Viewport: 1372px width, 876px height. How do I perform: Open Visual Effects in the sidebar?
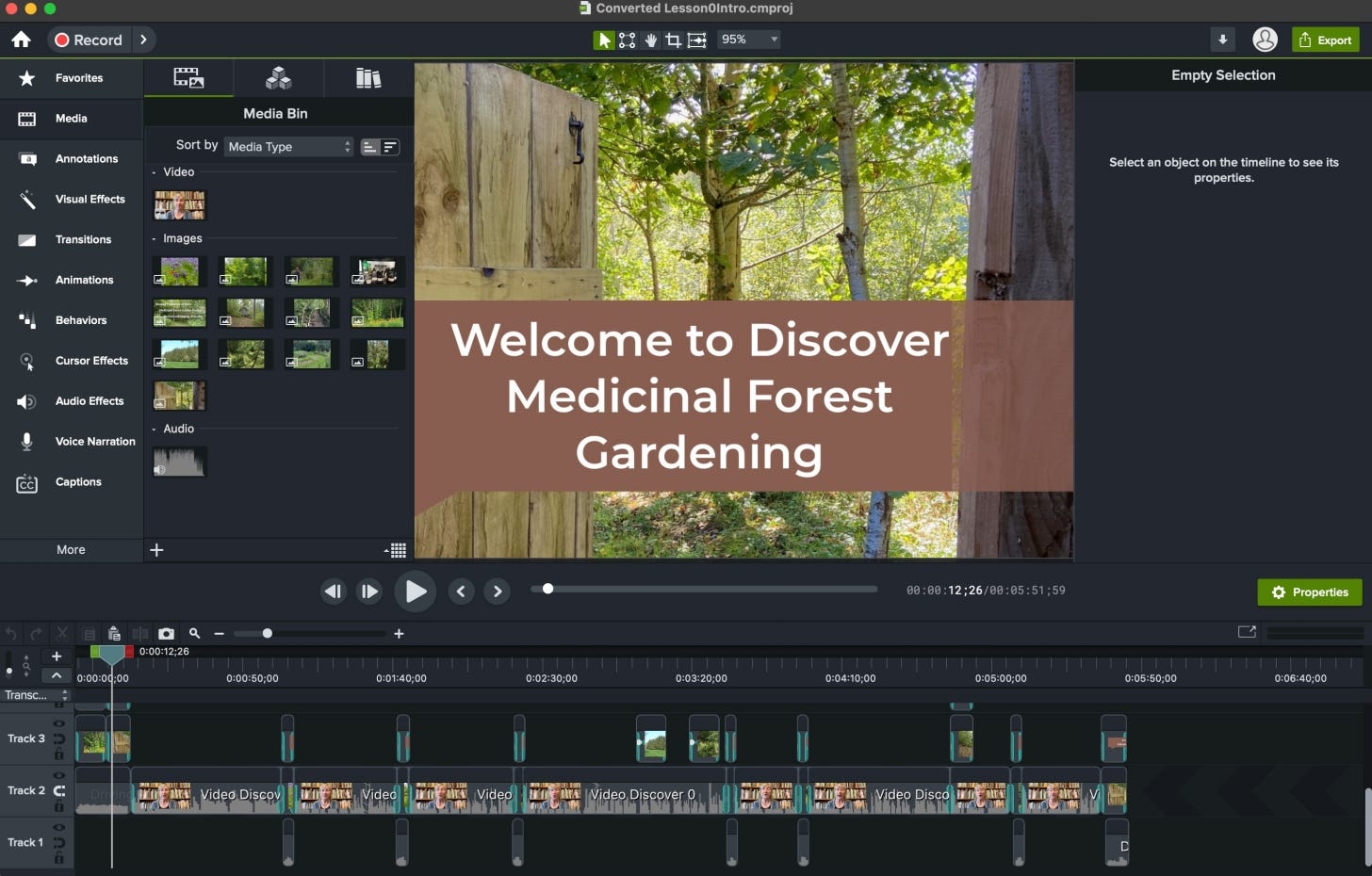pyautogui.click(x=72, y=199)
